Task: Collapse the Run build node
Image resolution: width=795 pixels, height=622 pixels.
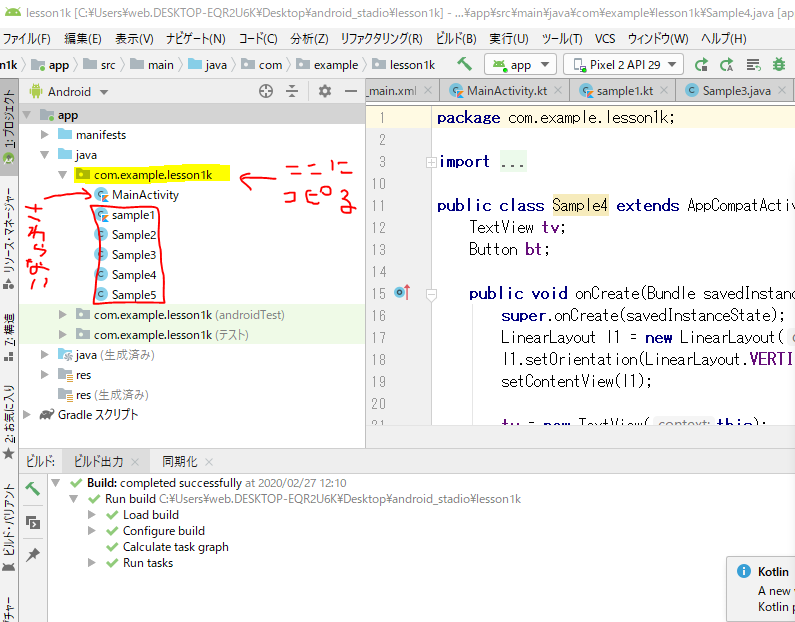Action: [74, 499]
